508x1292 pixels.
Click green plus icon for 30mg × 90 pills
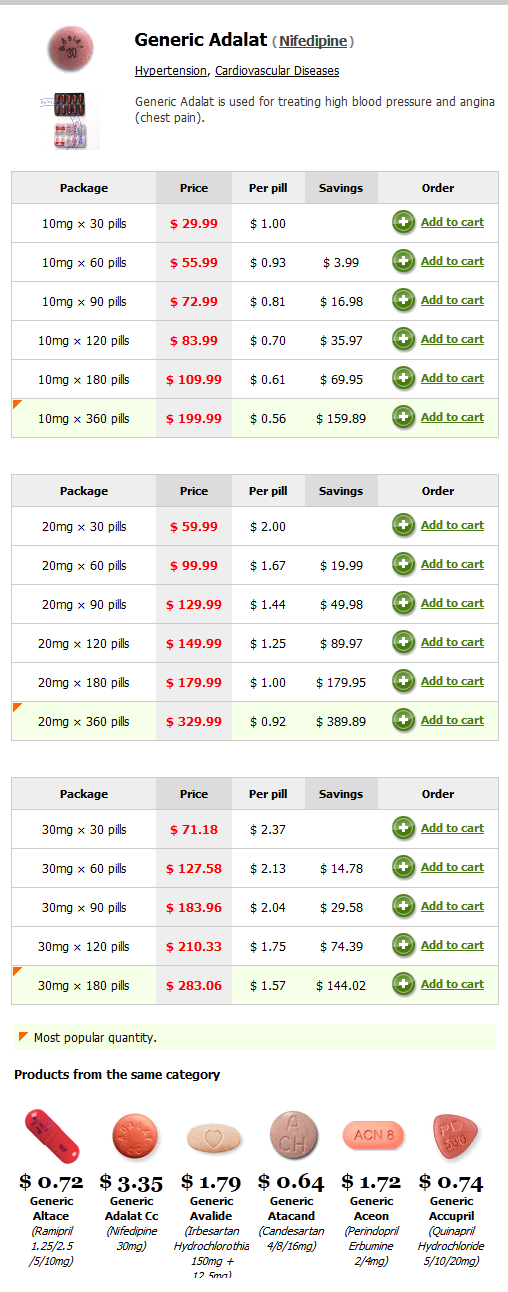point(404,907)
